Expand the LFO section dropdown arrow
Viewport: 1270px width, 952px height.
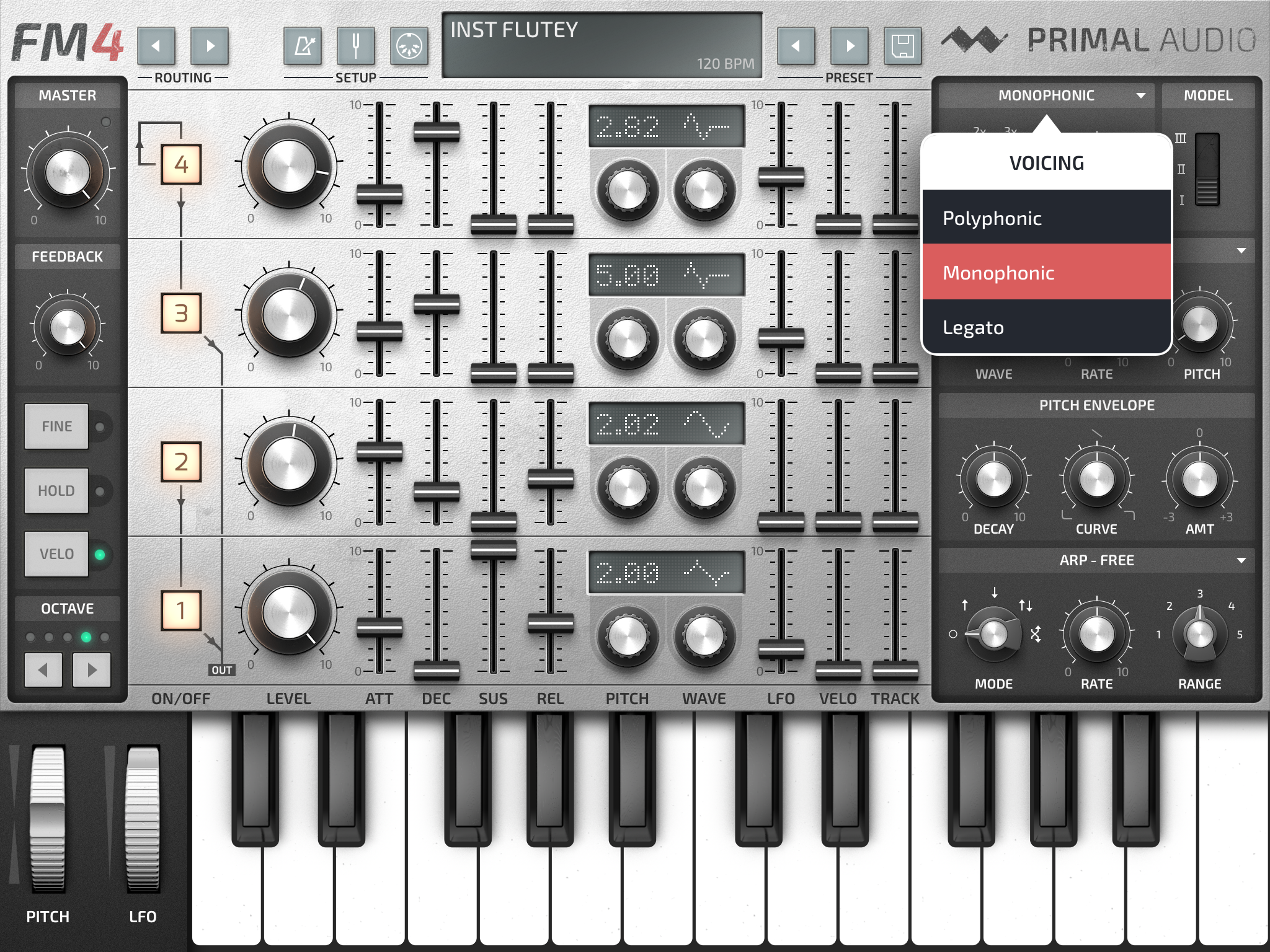click(x=1241, y=250)
